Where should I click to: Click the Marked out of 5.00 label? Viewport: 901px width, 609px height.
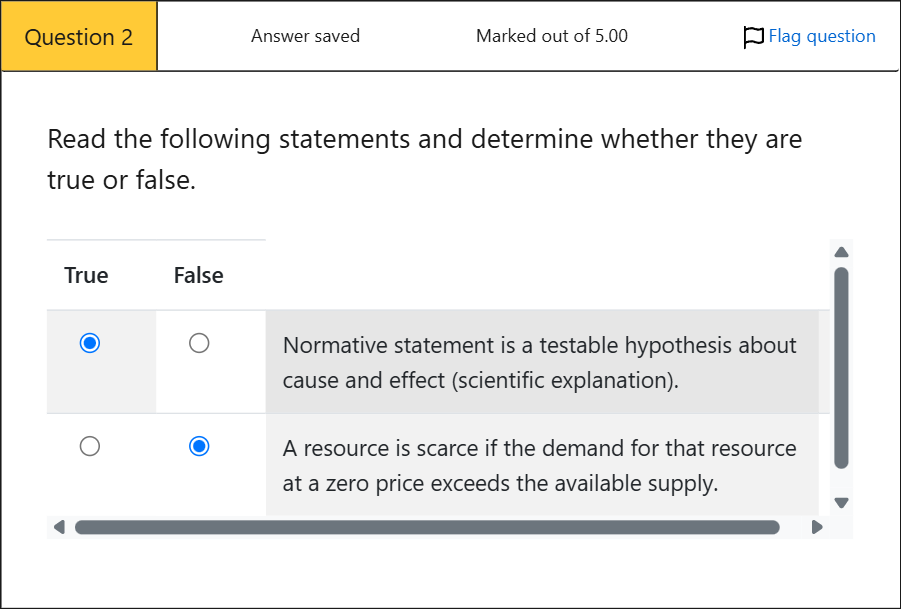tap(552, 37)
